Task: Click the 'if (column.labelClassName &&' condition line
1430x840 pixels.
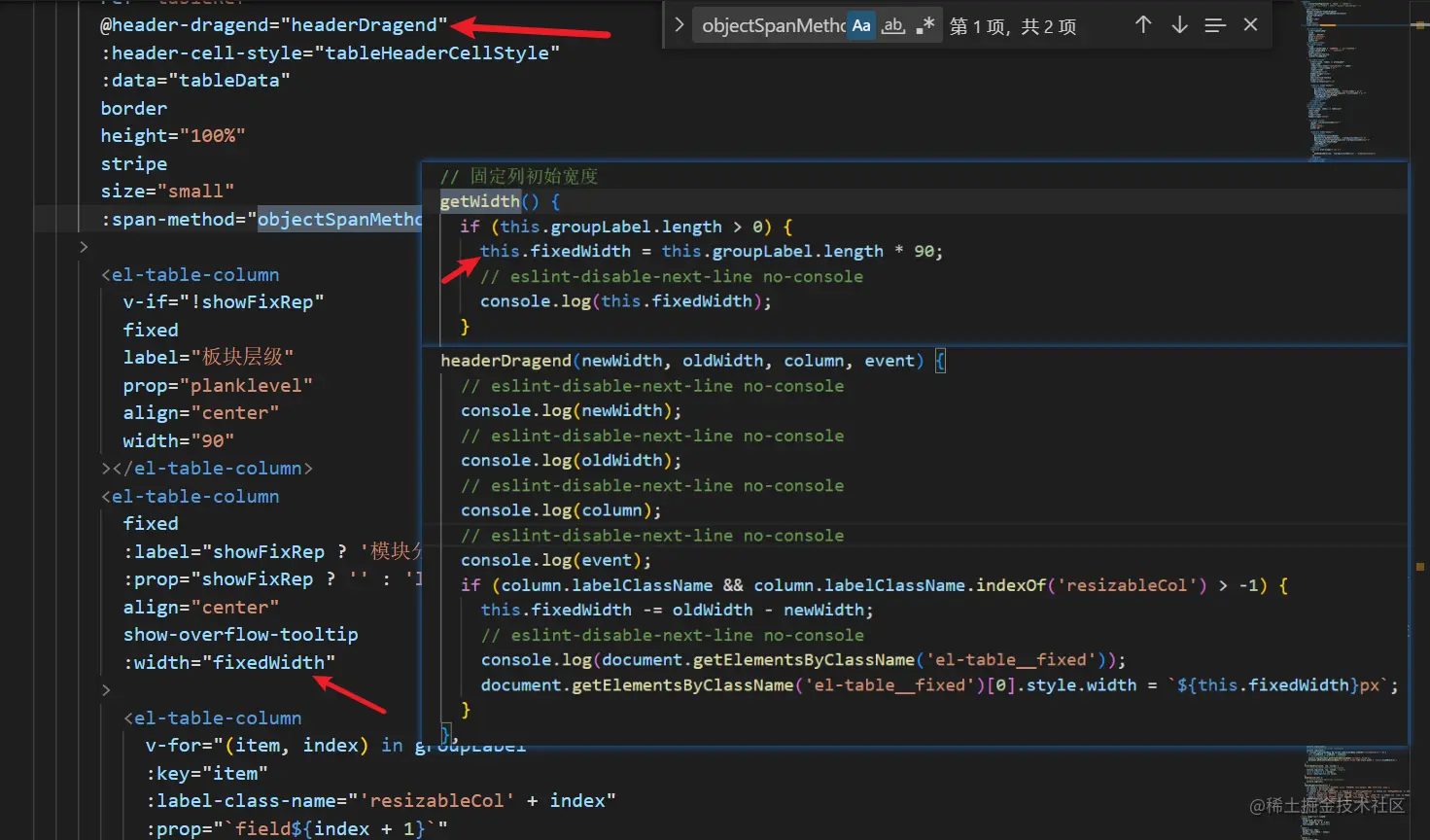Action: (x=874, y=585)
